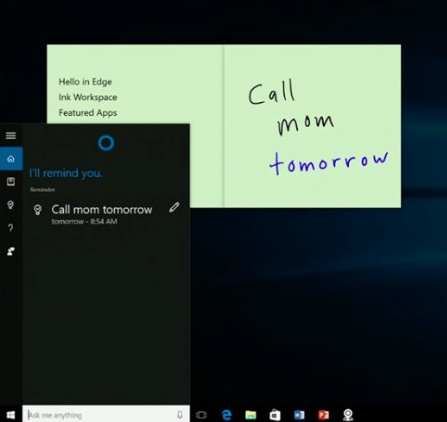
Task: Edit the reminder with the pencil icon
Action: [x=174, y=207]
